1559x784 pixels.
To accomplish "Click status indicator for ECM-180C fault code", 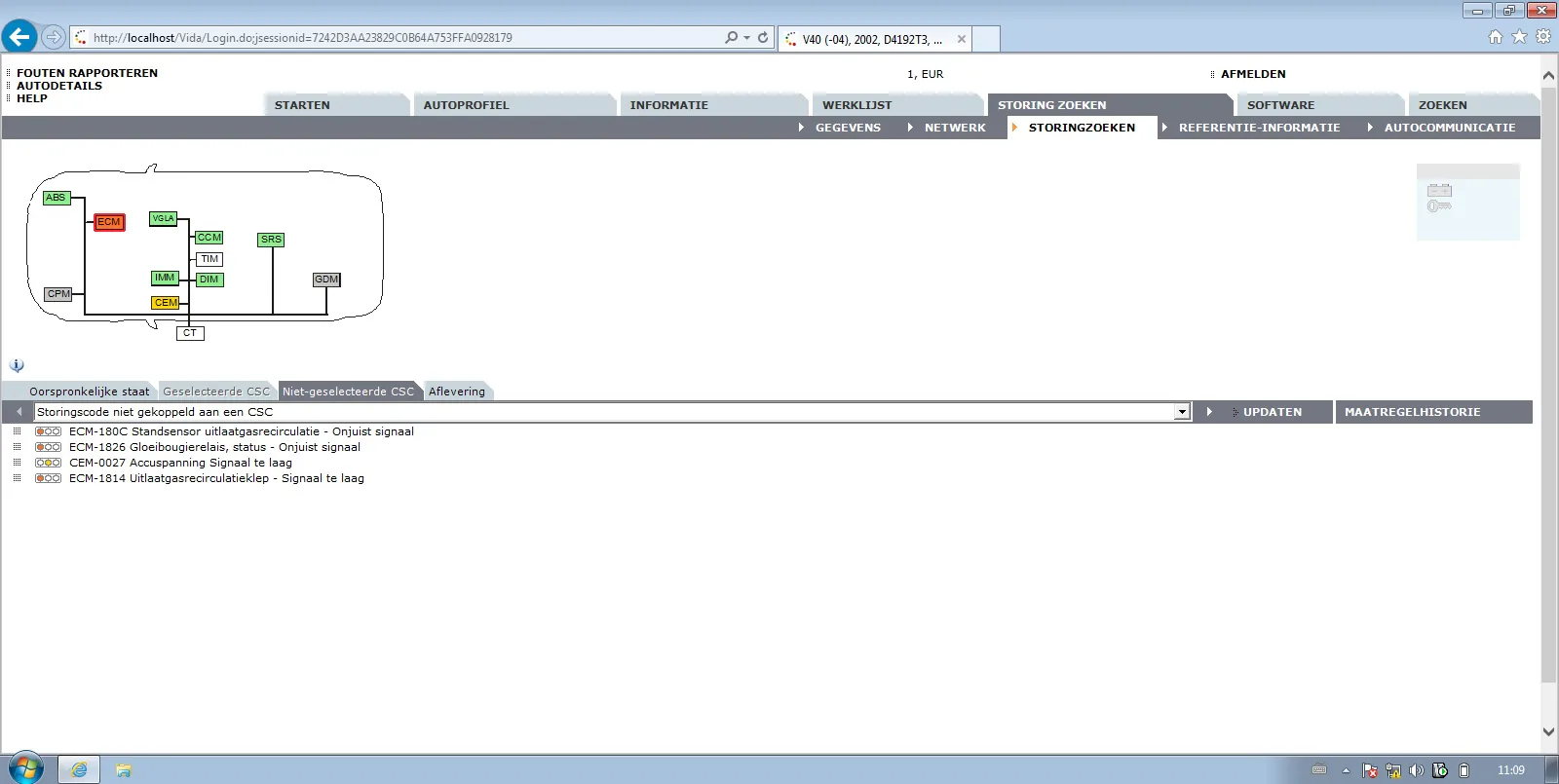I will (48, 431).
